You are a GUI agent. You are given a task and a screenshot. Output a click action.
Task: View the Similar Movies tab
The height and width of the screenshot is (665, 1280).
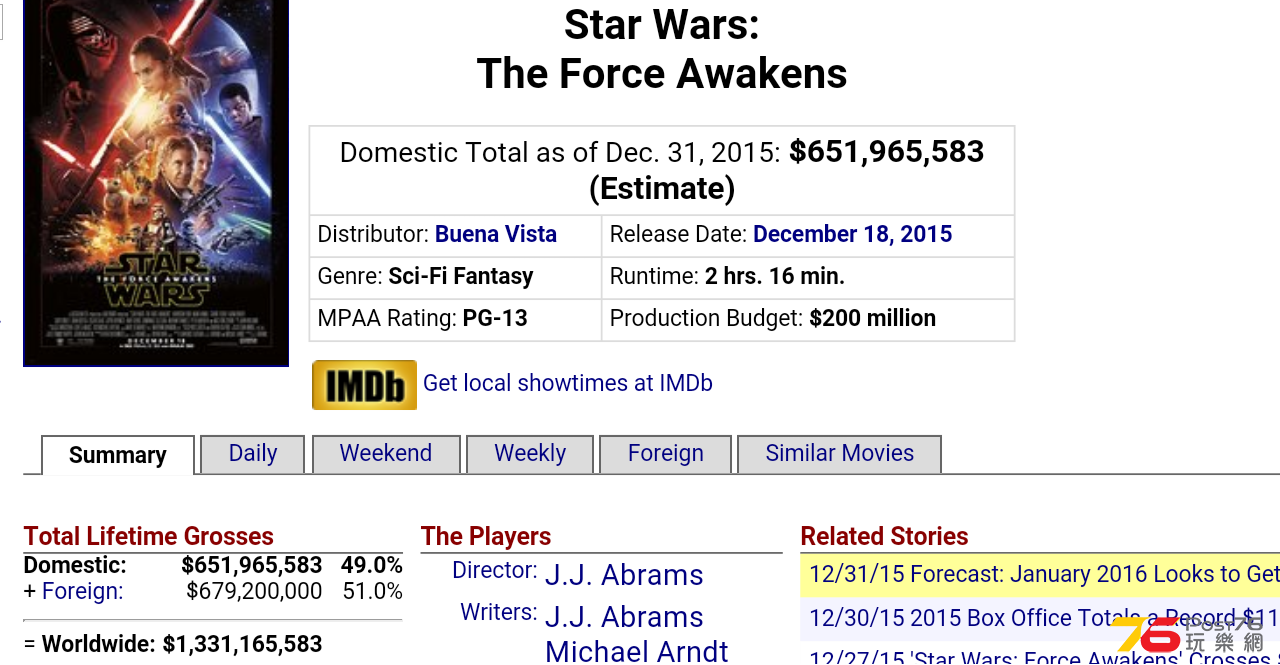[x=840, y=454]
